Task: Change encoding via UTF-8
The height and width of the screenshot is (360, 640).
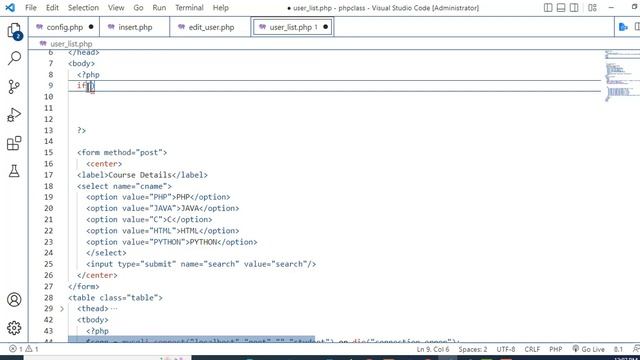Action: click(x=506, y=349)
